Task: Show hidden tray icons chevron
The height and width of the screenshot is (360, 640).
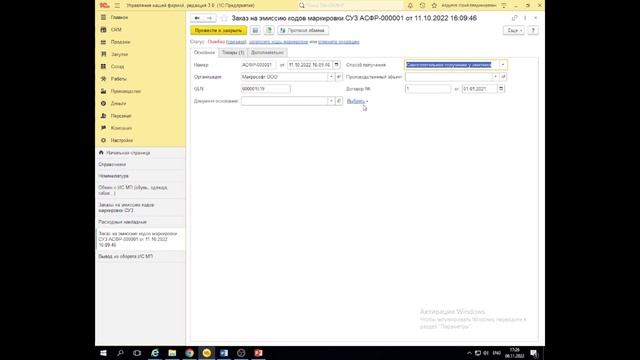Action: (x=469, y=353)
